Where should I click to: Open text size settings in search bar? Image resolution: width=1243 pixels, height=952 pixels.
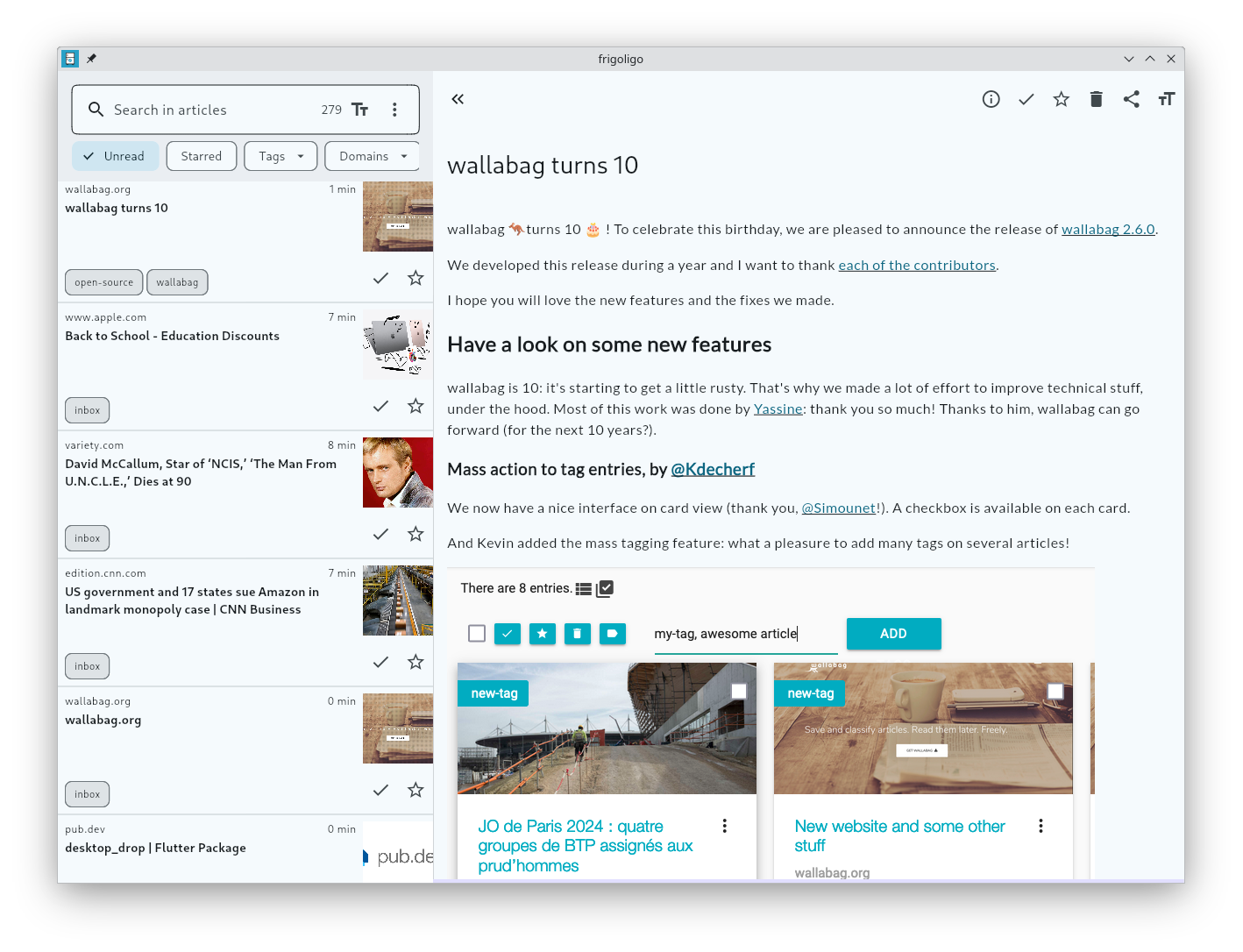(360, 110)
